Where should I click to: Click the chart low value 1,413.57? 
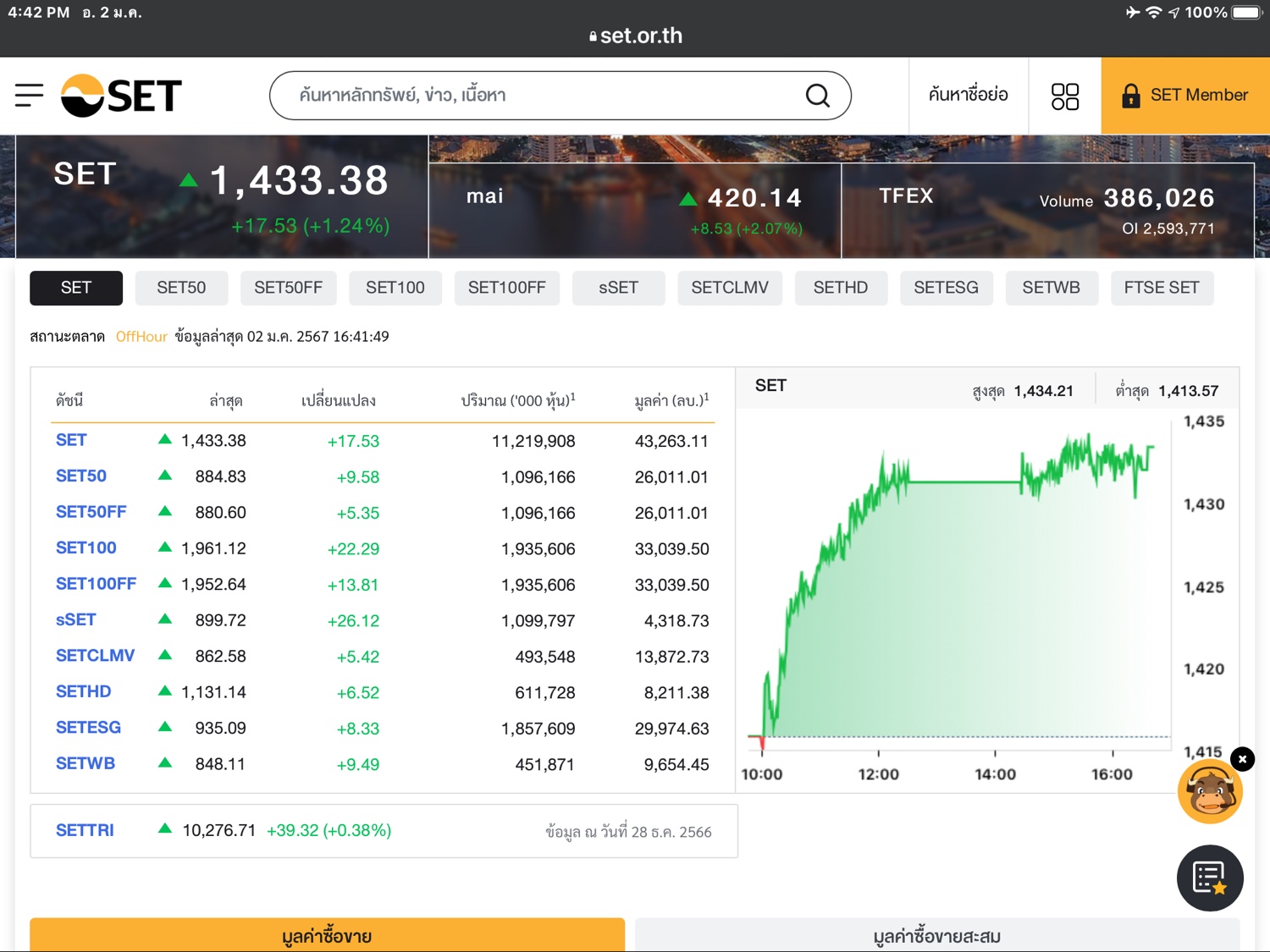[1189, 391]
